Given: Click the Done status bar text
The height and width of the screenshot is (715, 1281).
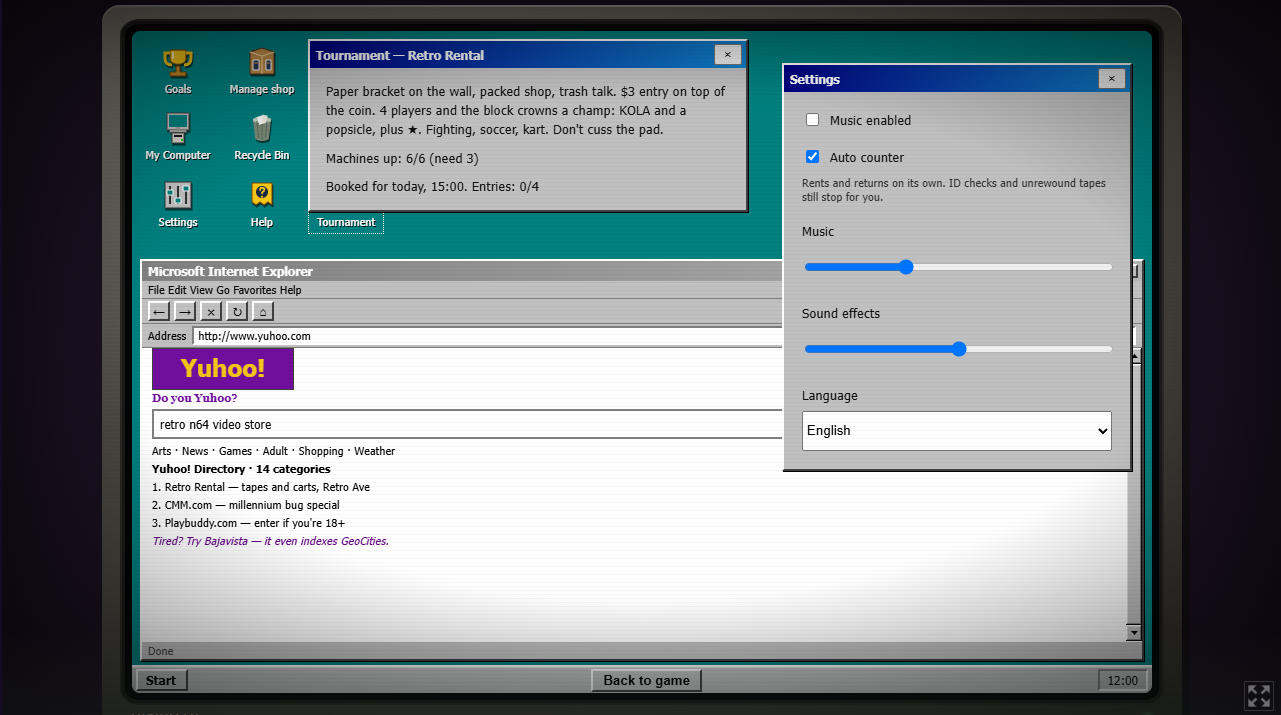Looking at the screenshot, I should [161, 651].
